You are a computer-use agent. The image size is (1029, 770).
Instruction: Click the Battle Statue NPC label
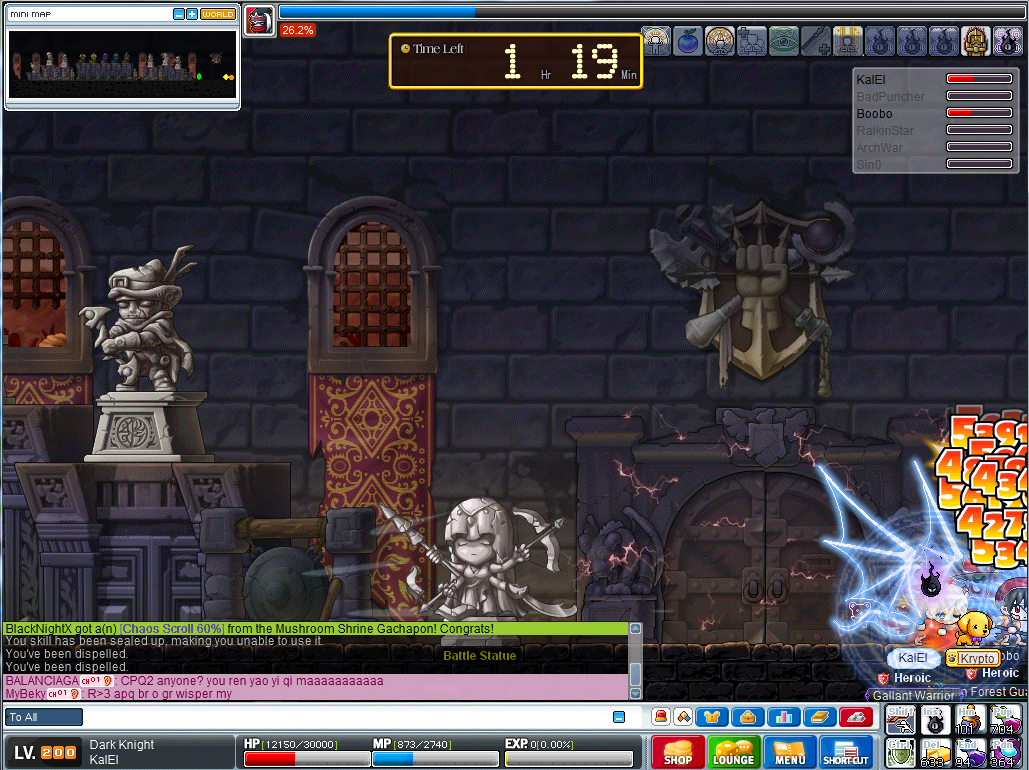click(480, 656)
